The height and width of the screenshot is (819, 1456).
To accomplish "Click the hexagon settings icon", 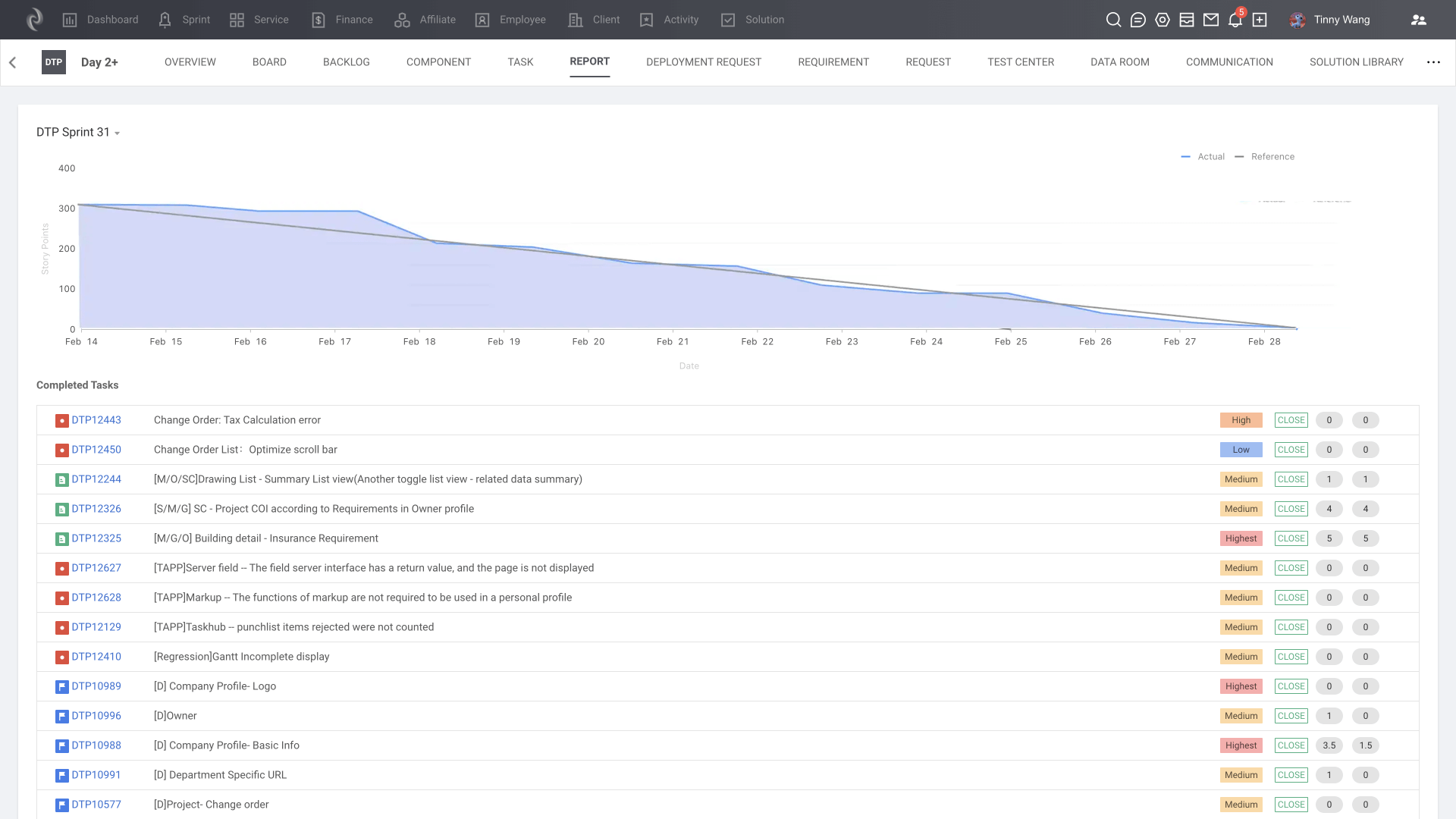I will pyautogui.click(x=1163, y=20).
